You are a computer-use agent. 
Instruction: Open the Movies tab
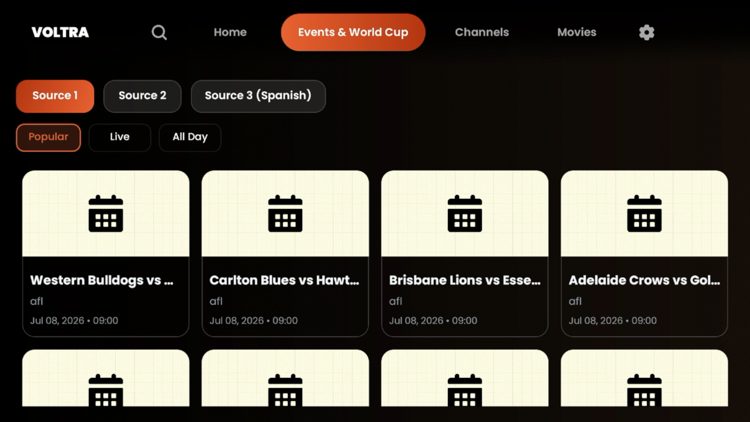[577, 32]
